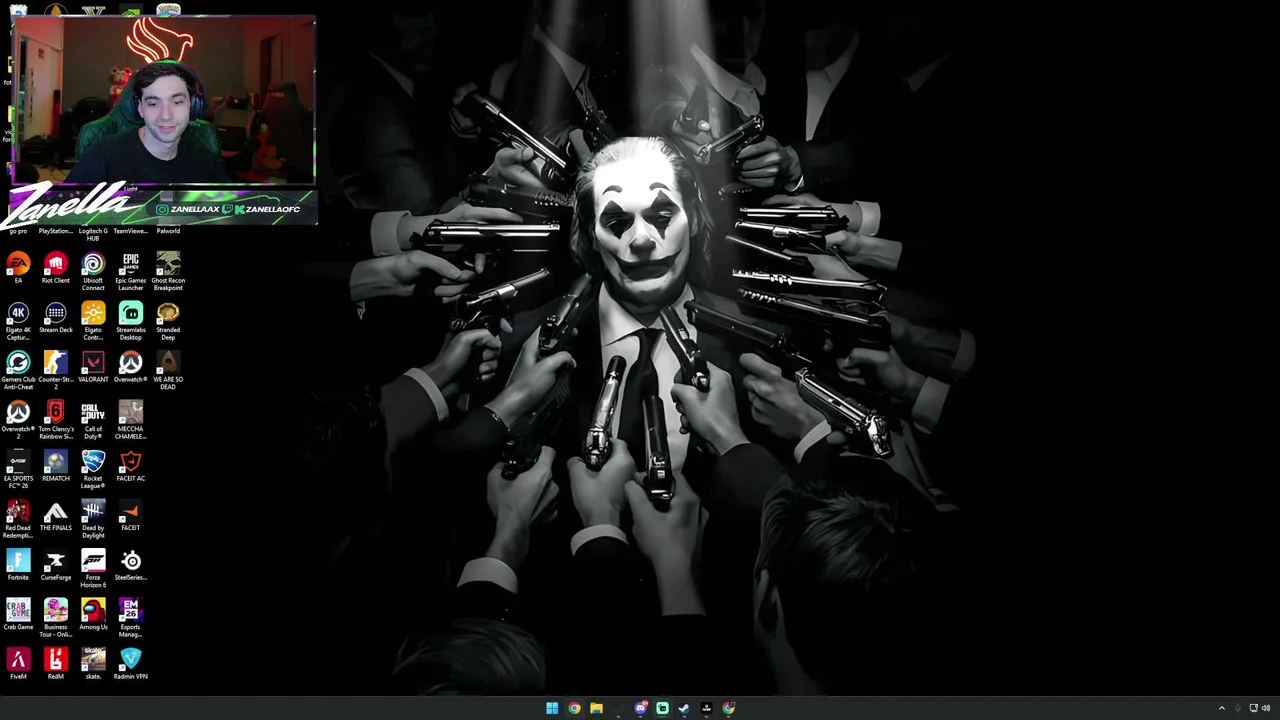Select the Dead by Daylight icon

pos(93,519)
